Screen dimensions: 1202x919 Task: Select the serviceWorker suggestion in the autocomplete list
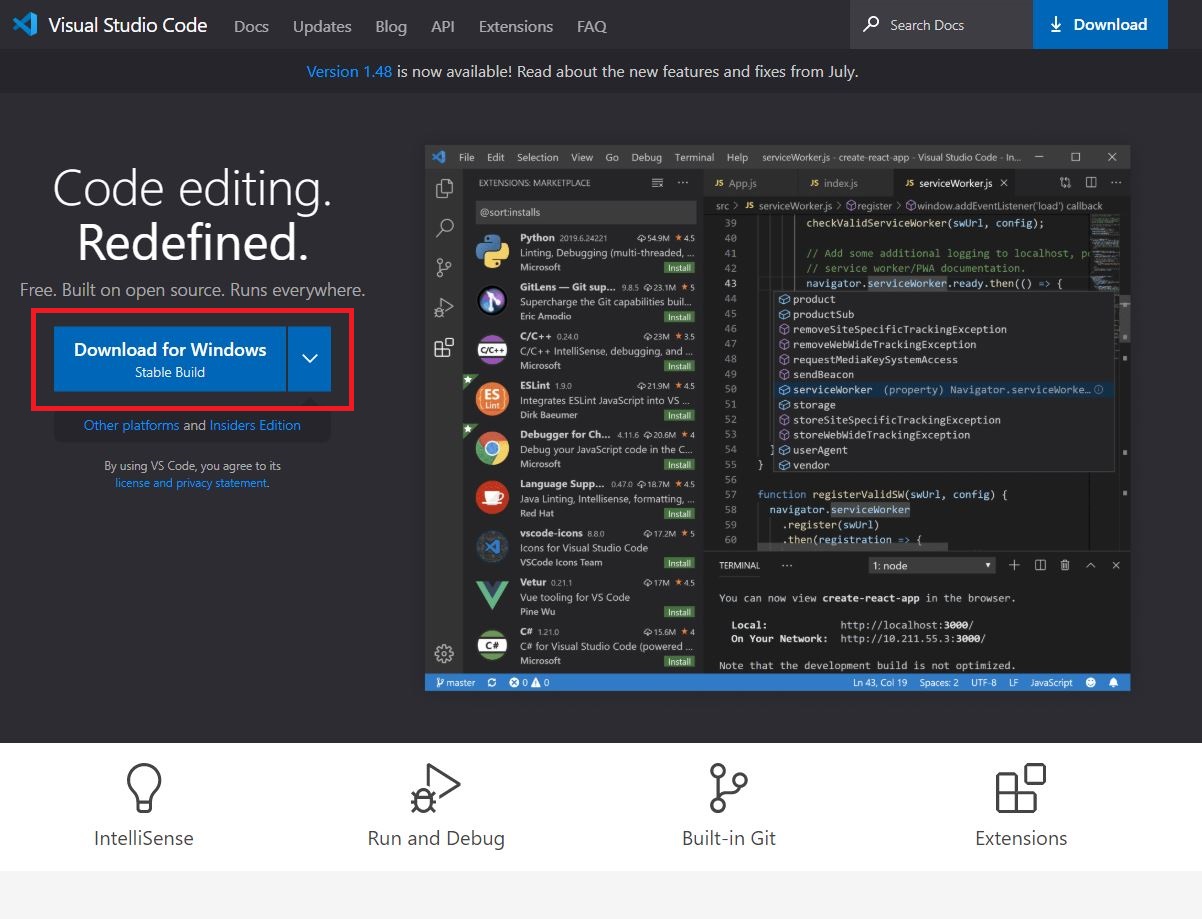(943, 389)
